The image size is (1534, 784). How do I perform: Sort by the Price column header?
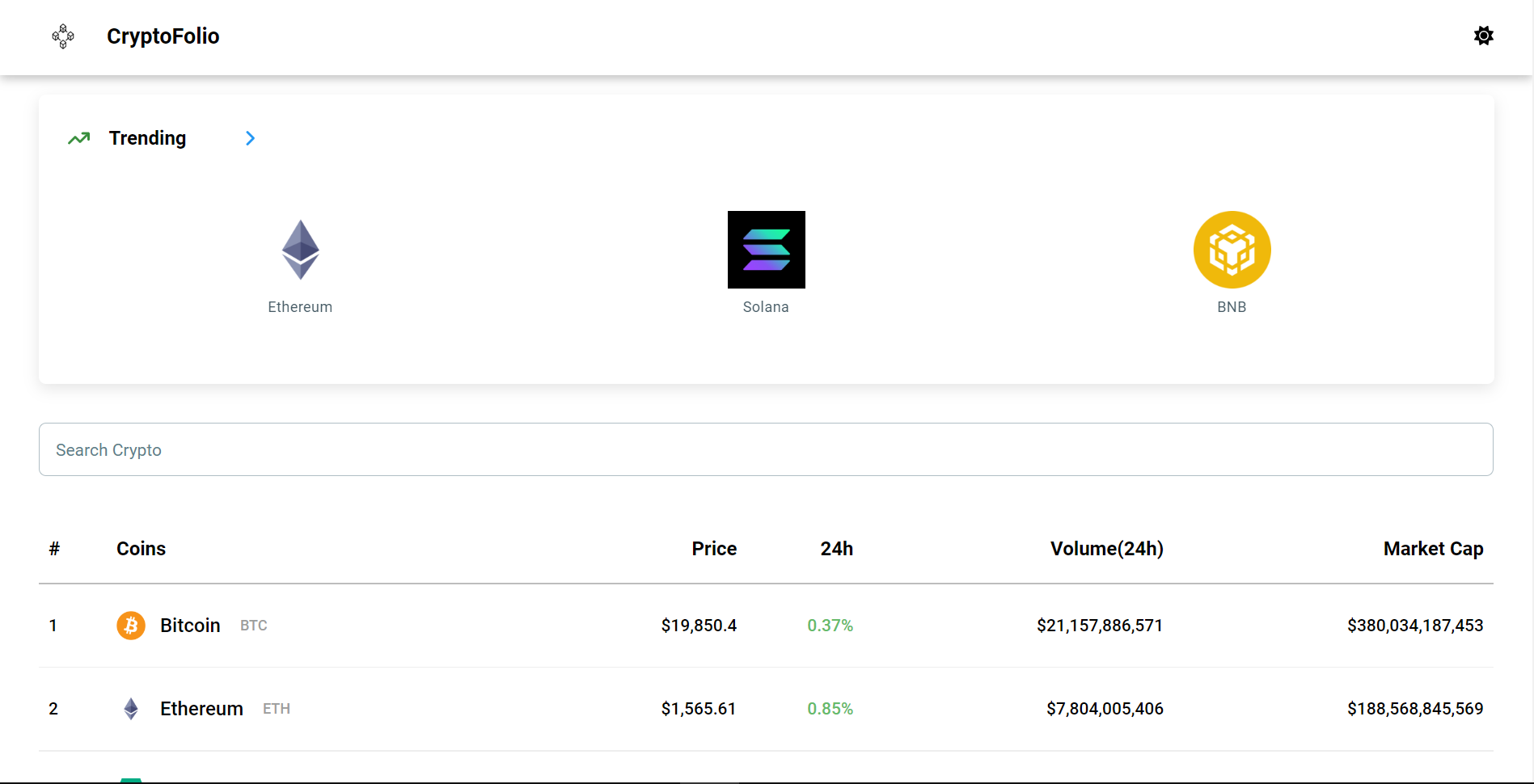pyautogui.click(x=714, y=549)
